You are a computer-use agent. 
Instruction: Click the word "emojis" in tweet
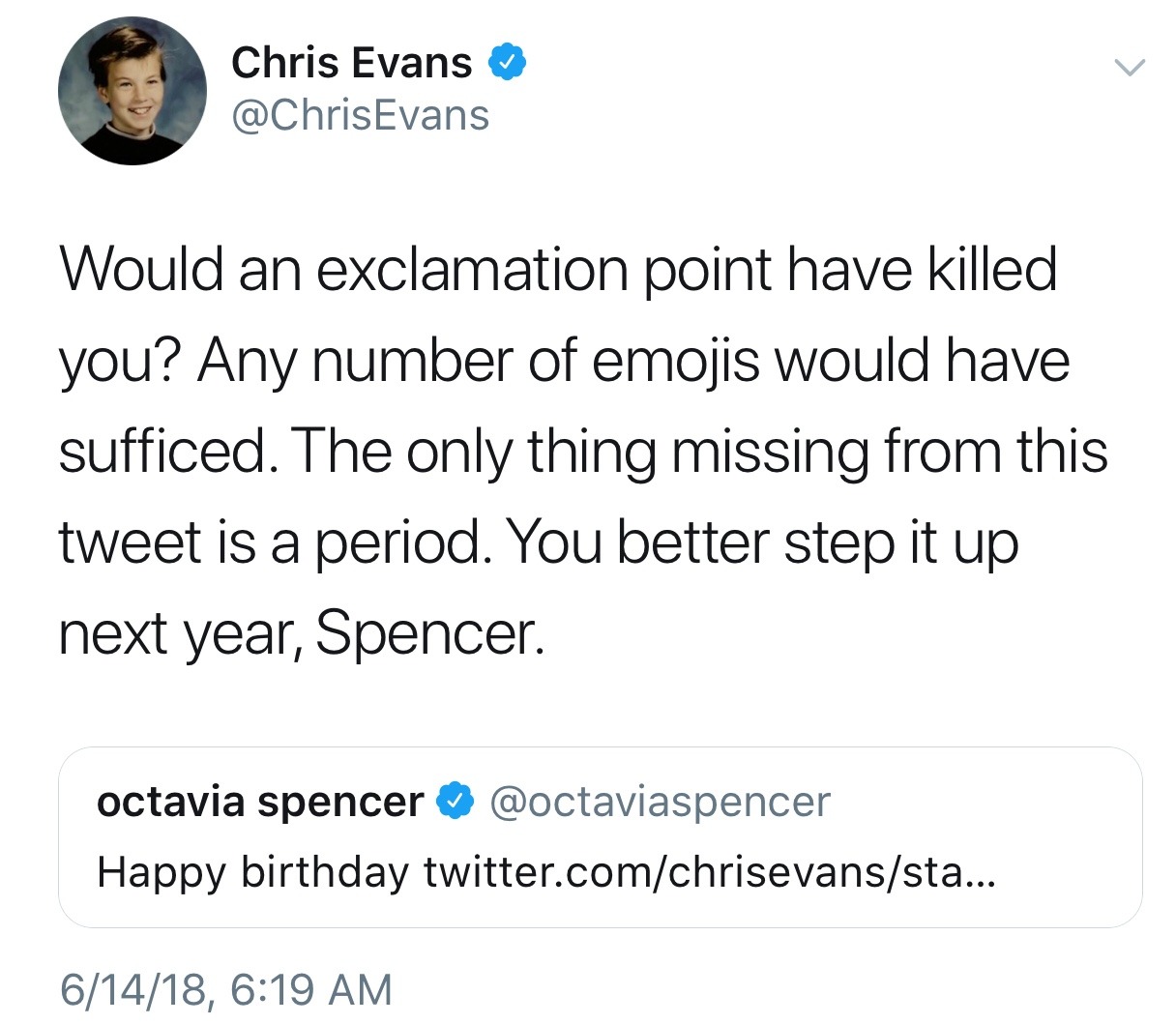coord(675,361)
